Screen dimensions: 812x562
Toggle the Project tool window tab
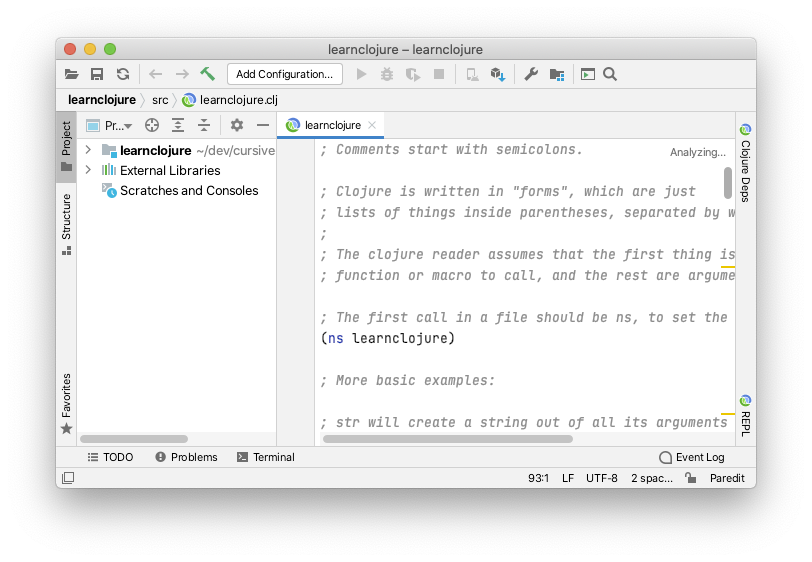point(66,147)
